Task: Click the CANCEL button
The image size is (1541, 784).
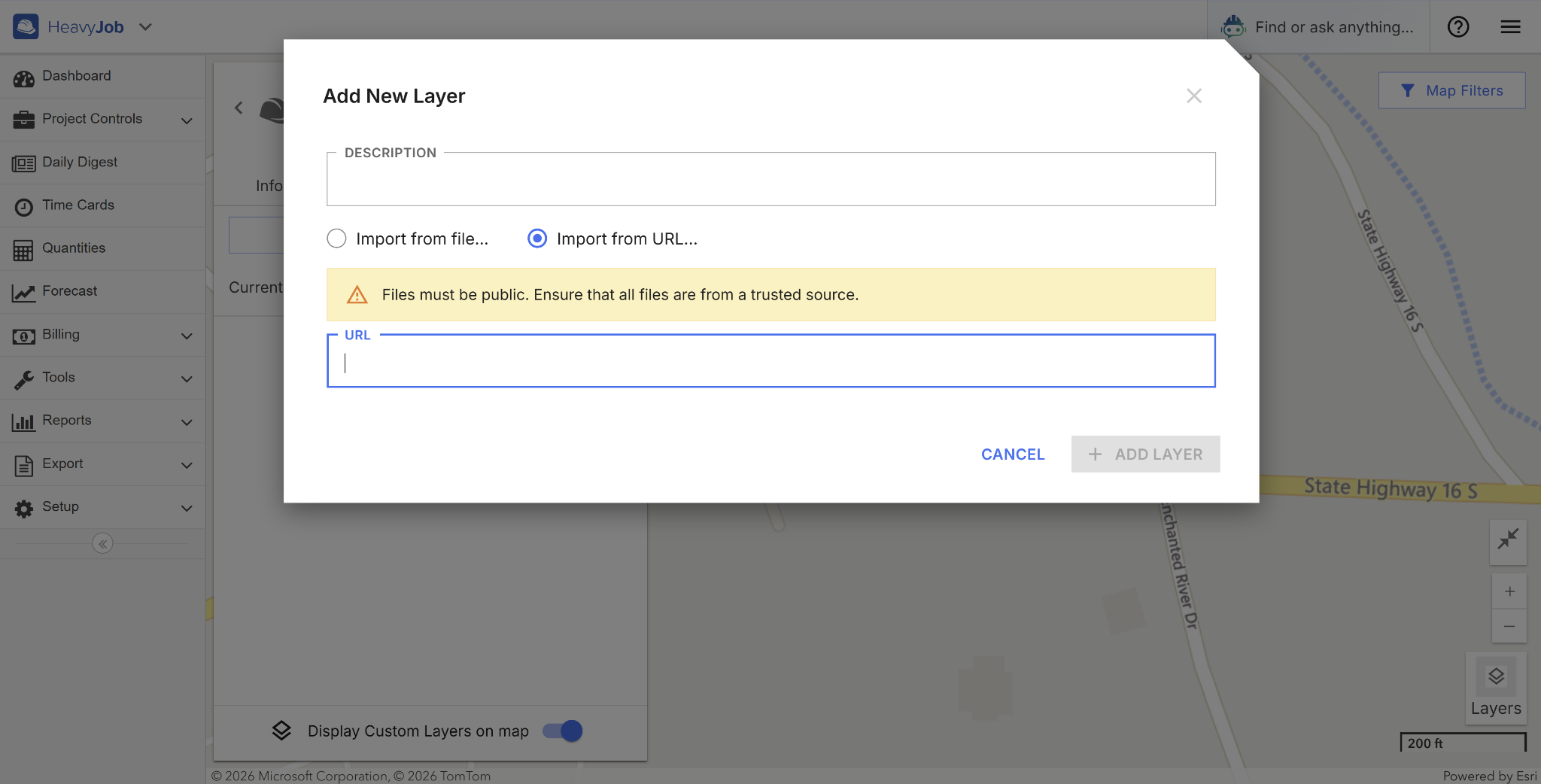Action: (x=1013, y=454)
